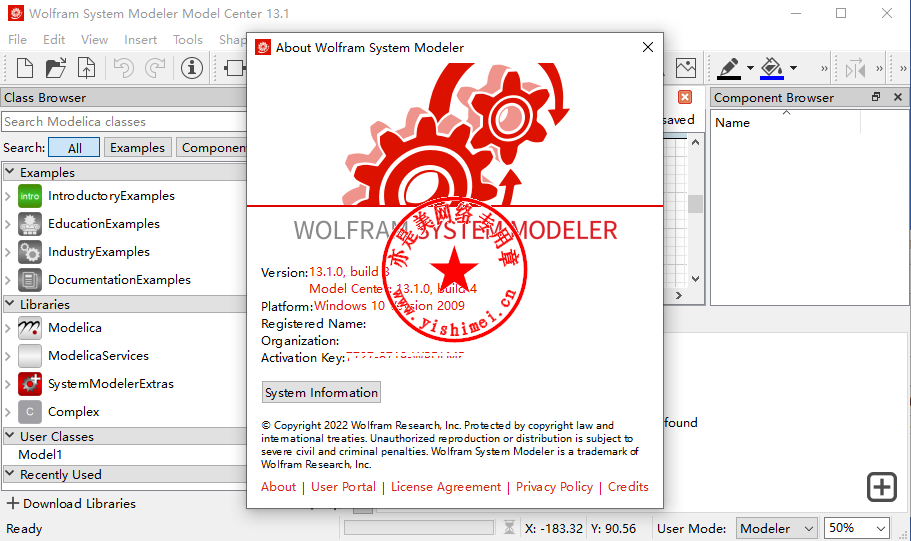
Task: Click the Undo toolbar arrow
Action: (x=123, y=68)
